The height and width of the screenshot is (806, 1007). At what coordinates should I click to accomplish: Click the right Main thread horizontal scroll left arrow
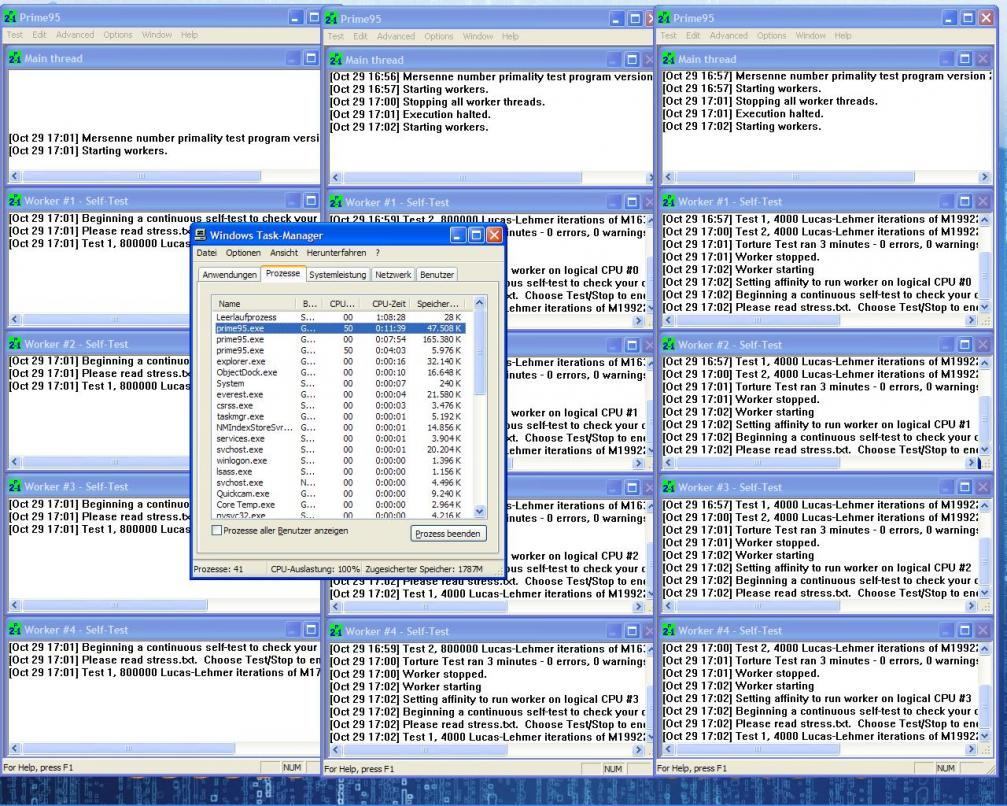pos(668,177)
